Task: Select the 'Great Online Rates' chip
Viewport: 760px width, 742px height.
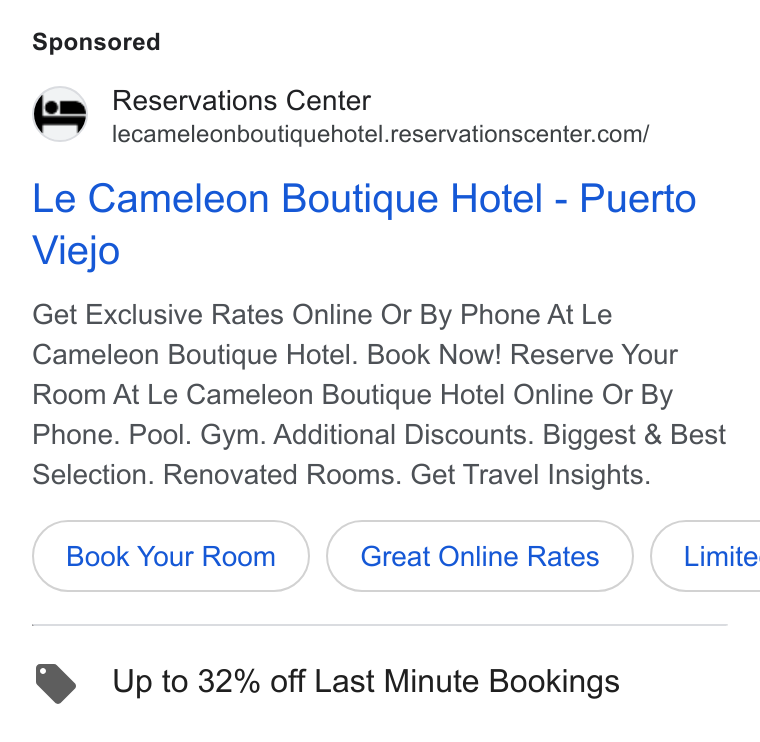Action: (x=480, y=556)
